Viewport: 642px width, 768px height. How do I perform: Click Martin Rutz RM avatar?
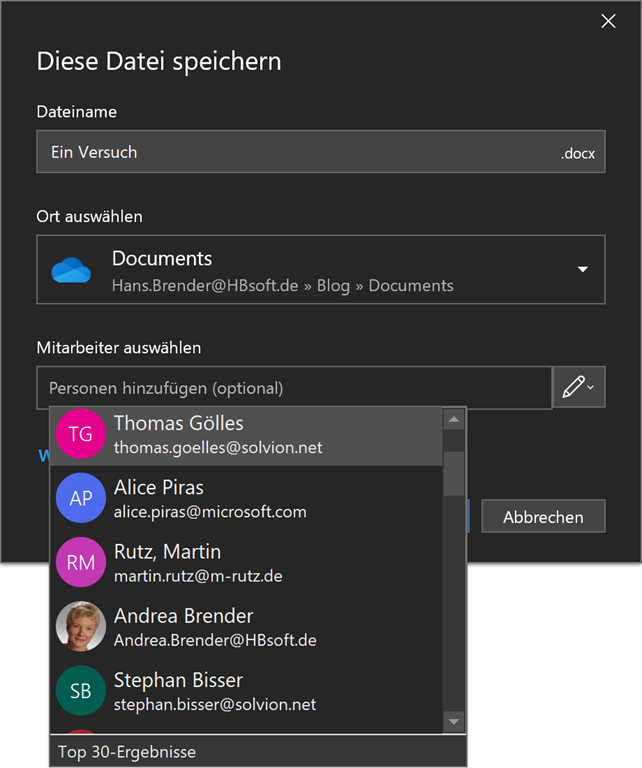81,563
